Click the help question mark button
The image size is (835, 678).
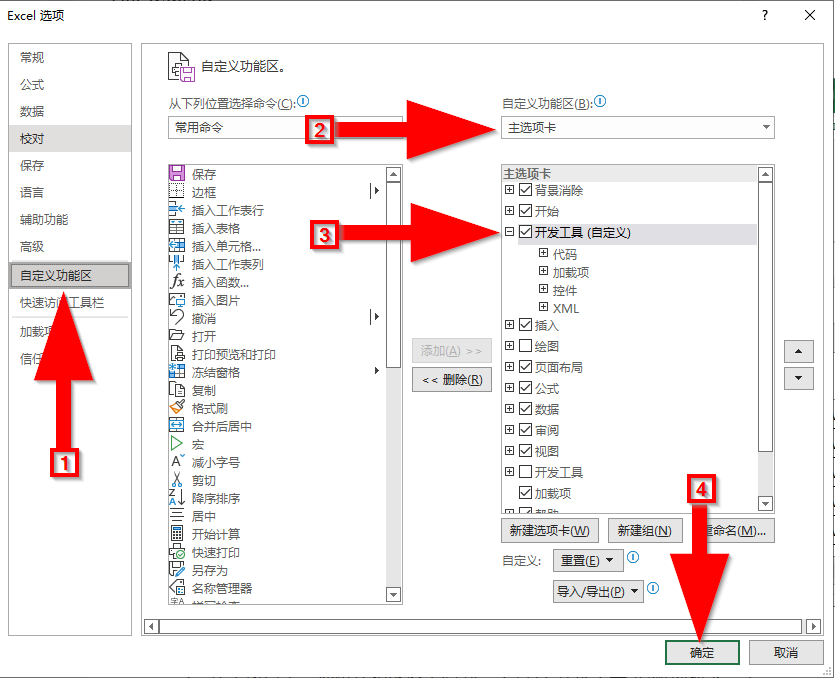point(765,15)
